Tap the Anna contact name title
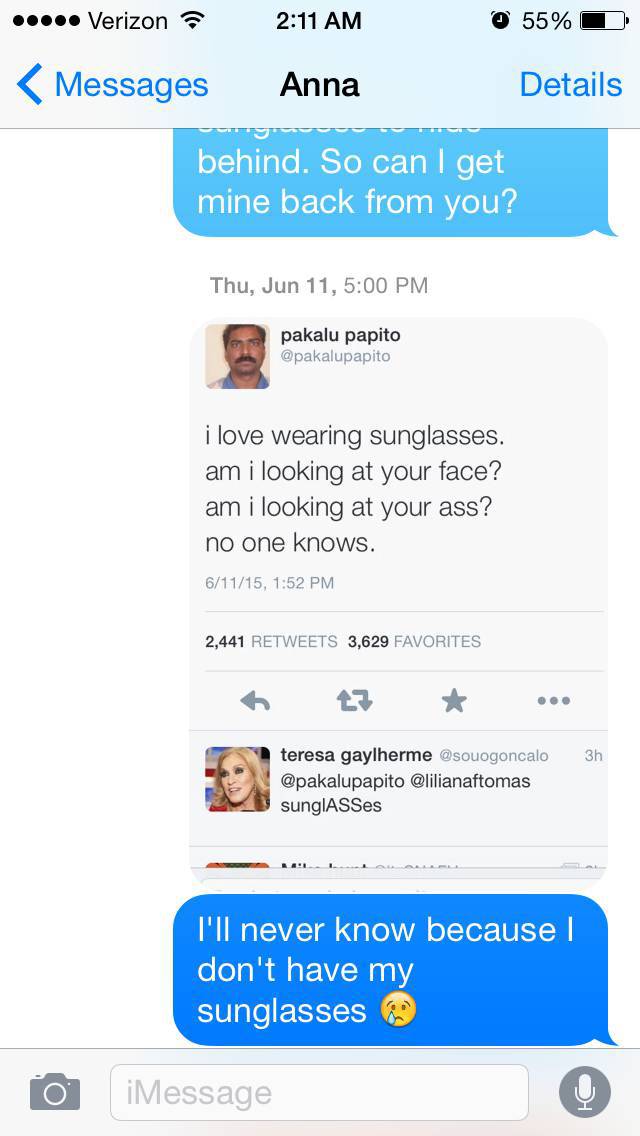This screenshot has width=640, height=1136. [x=319, y=85]
